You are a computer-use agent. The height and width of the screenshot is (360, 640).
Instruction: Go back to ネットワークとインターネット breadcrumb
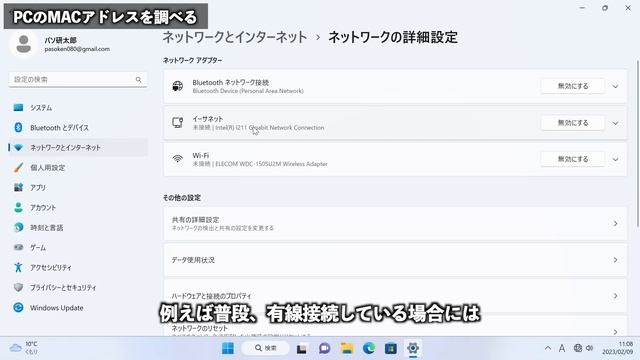235,37
